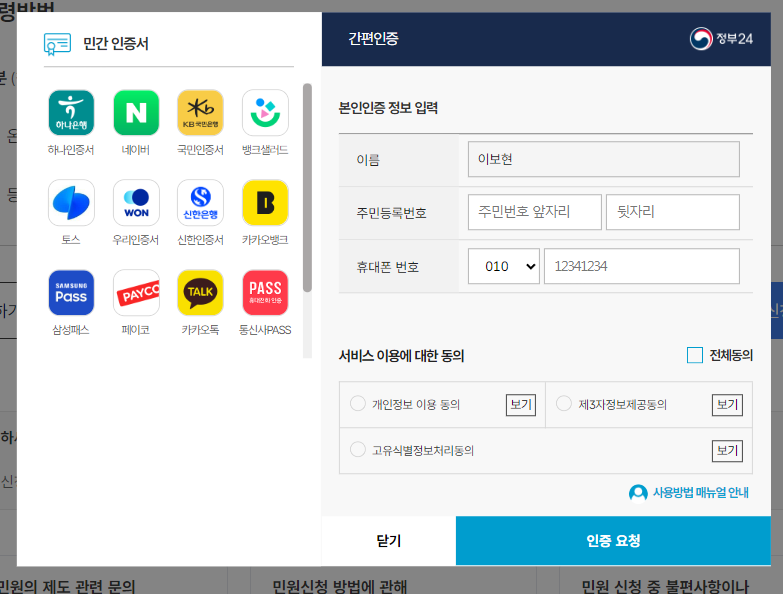Pick the Kakao Bank certificate icon
783x594 pixels.
(265, 203)
